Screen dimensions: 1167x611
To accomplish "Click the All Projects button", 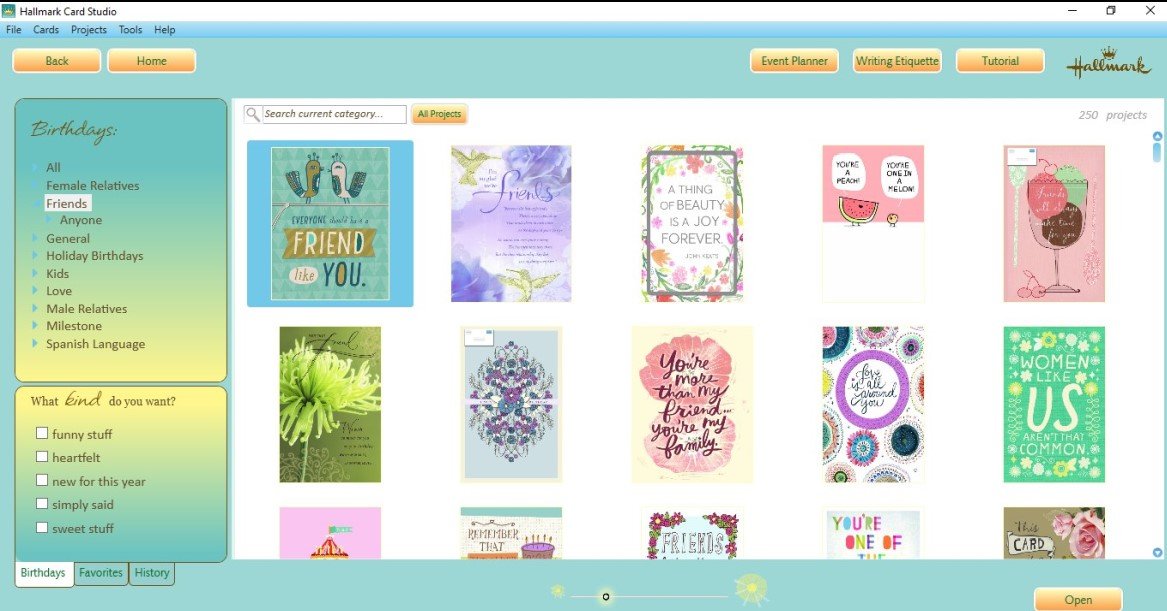I will [x=439, y=114].
